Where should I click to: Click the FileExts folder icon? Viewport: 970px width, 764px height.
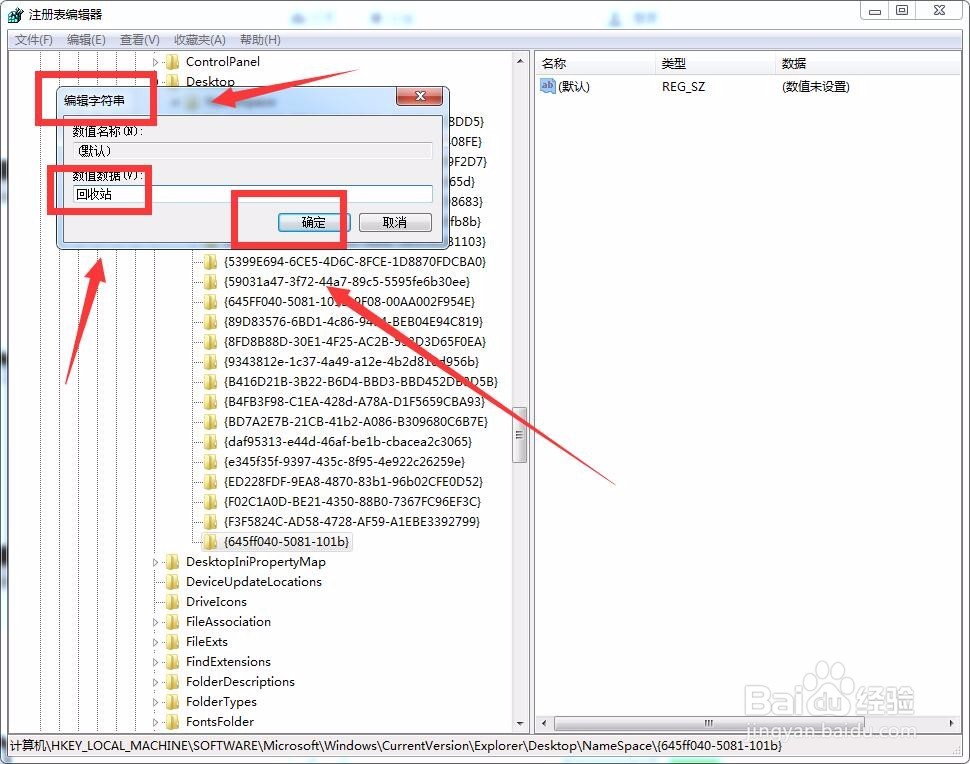[173, 642]
